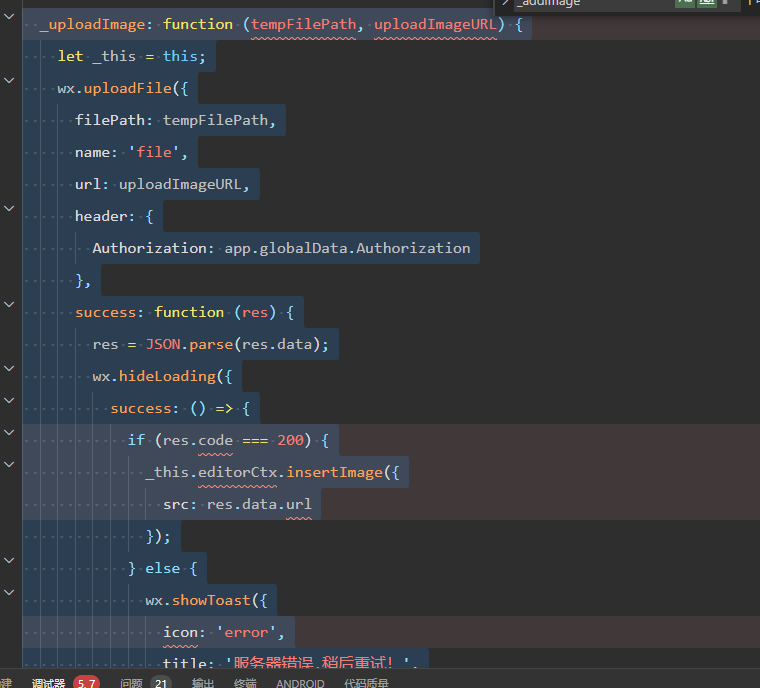
Task: Fold the insertImage call block
Action: pos(9,464)
